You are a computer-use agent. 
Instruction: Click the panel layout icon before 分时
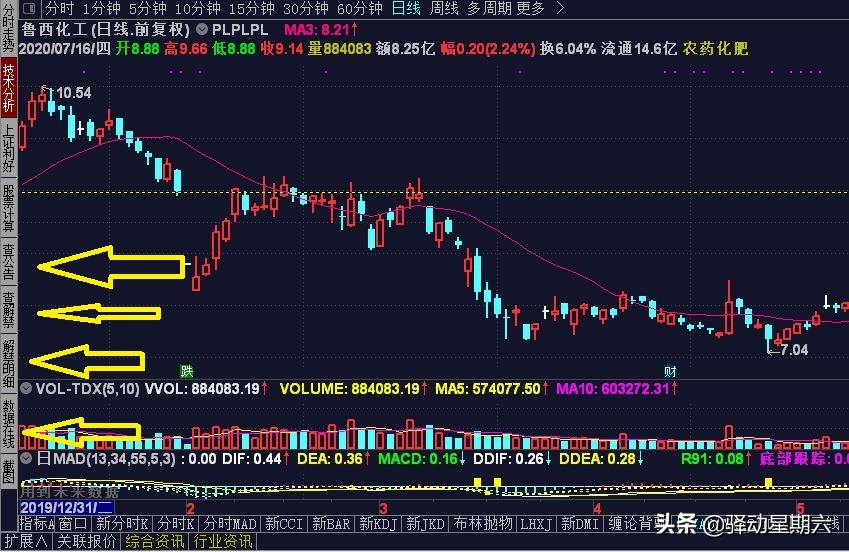[29, 8]
